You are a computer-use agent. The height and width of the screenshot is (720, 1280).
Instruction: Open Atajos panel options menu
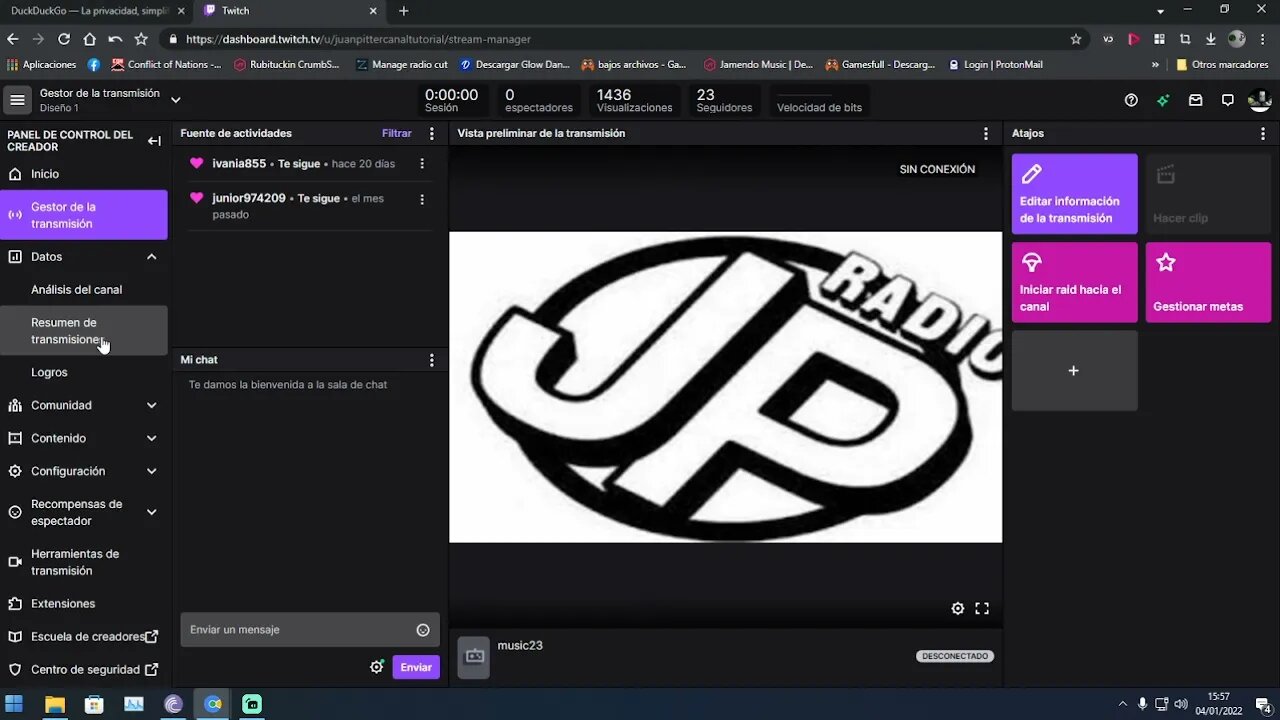1263,133
